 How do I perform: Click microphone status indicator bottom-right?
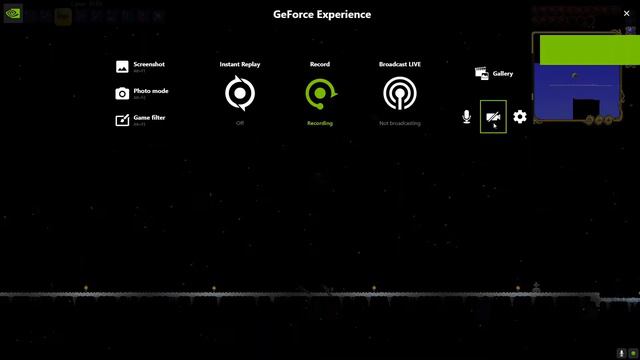click(621, 353)
